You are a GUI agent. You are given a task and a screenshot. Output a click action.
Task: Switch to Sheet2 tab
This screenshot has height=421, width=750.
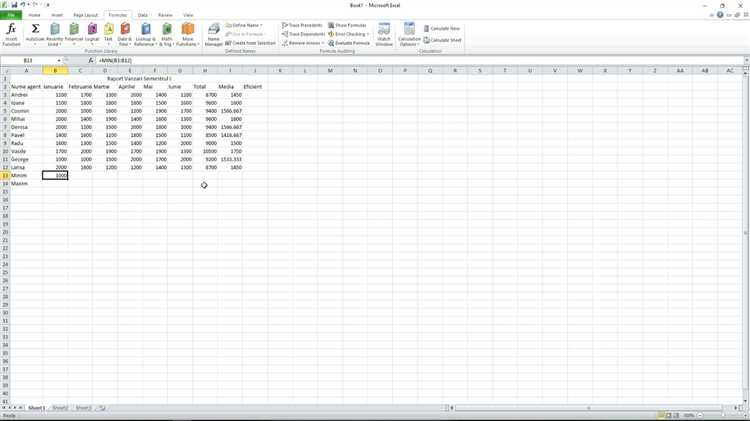click(x=60, y=408)
